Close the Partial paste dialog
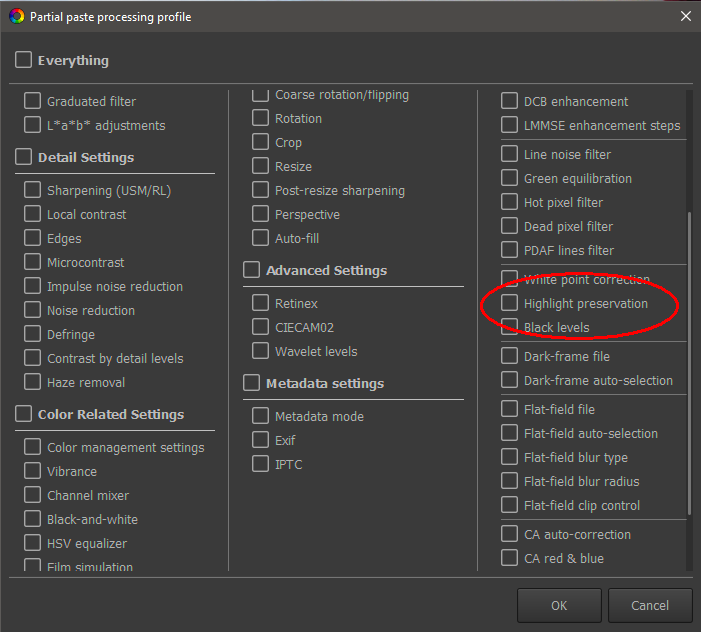The height and width of the screenshot is (632, 701). tap(685, 17)
